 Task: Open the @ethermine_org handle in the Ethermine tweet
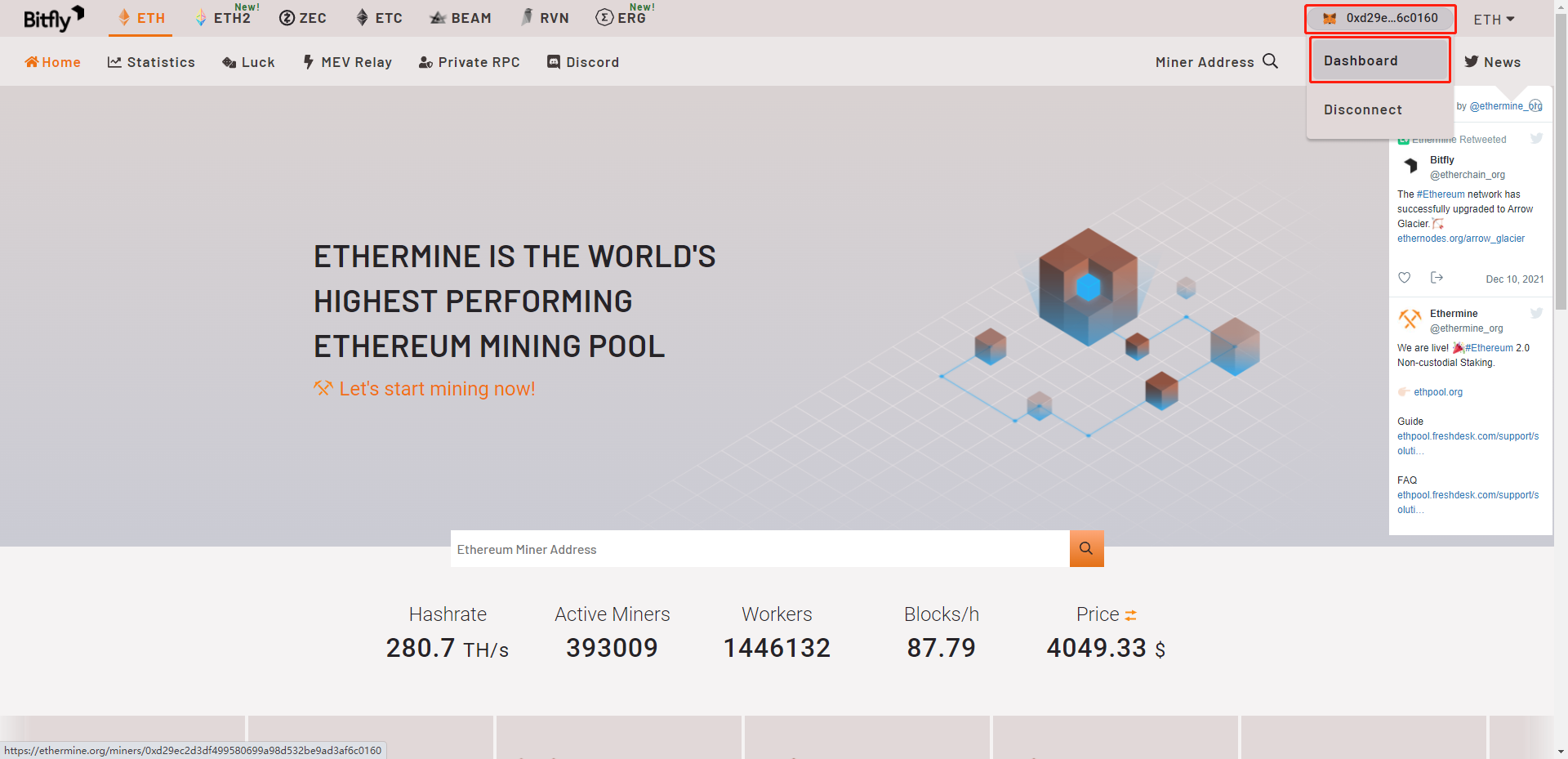[x=1467, y=328]
